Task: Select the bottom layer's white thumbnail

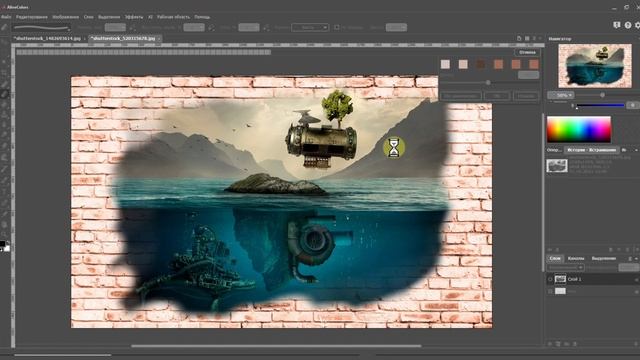Action: (560, 291)
